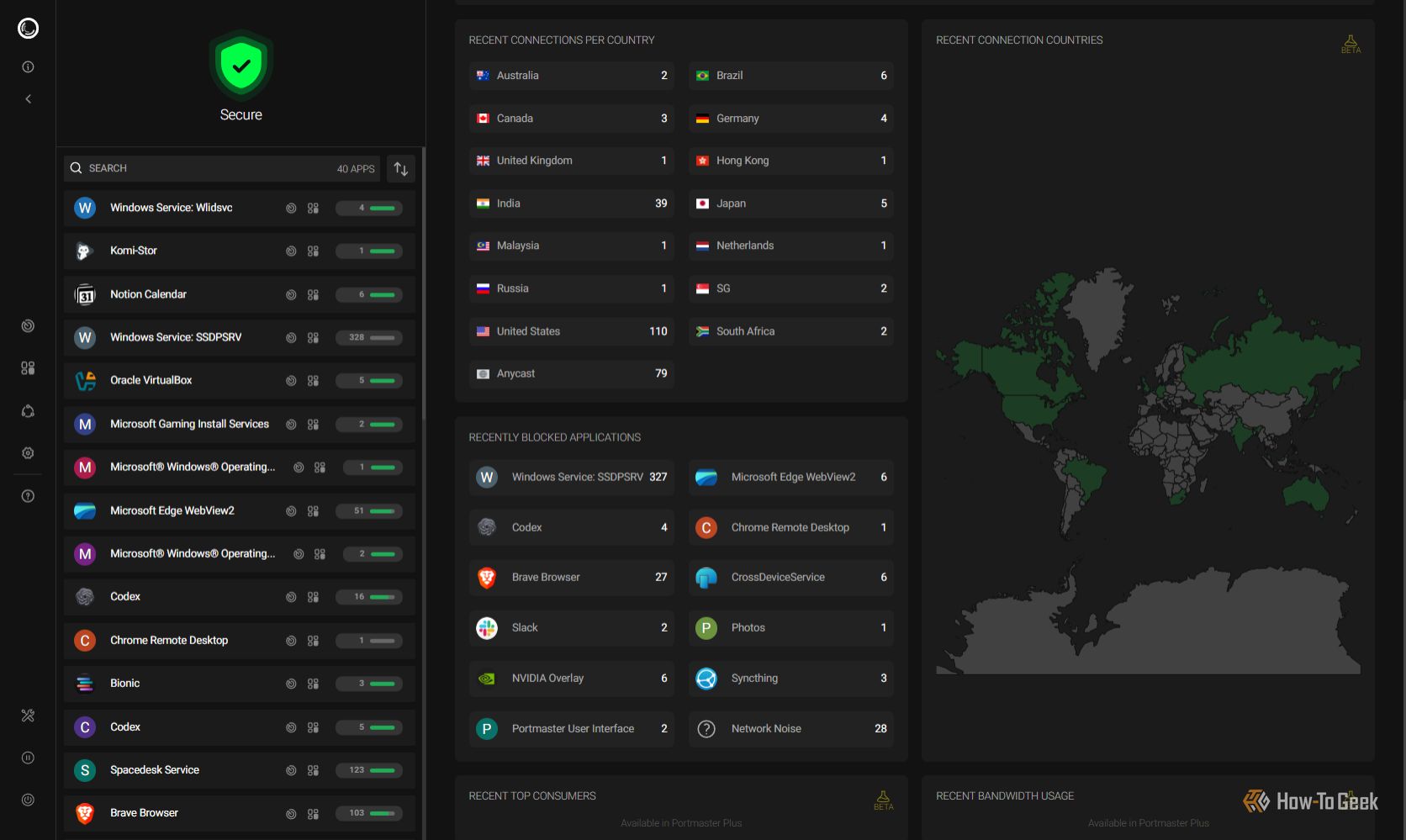Open the Help question mark sidebar icon
Viewport: 1406px width, 840px height.
point(28,496)
